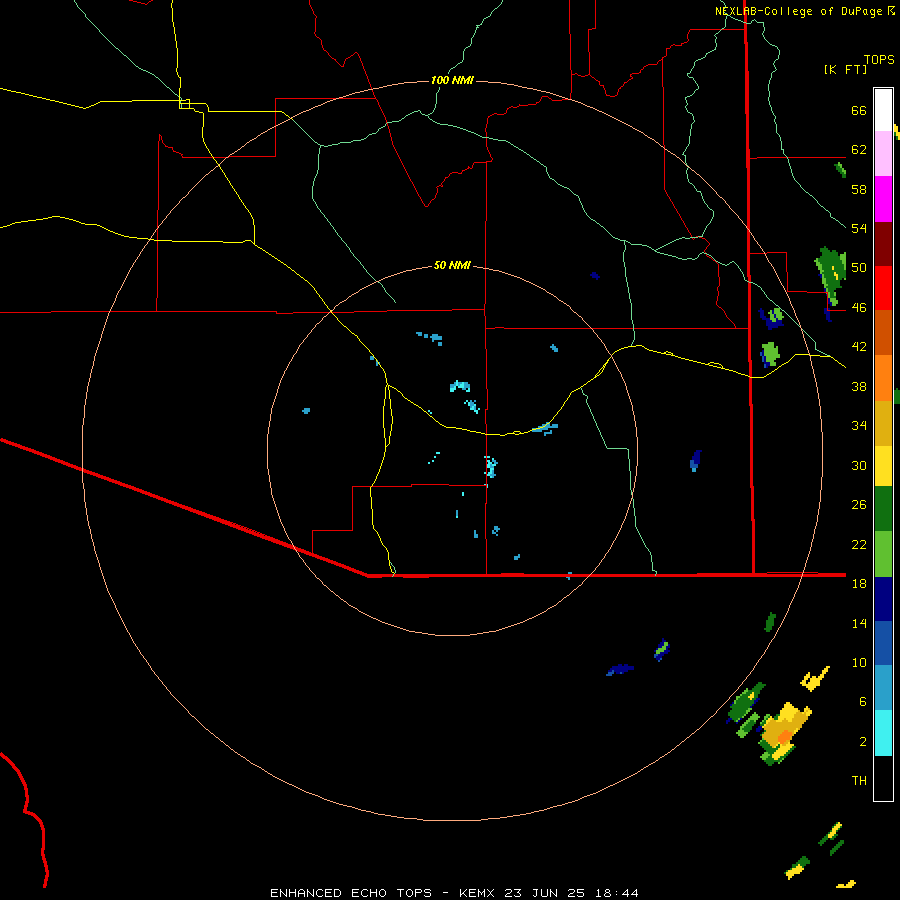The image size is (900, 900).
Task: Click the large yellow-orange echo cell in the southeast
Action: [785, 732]
